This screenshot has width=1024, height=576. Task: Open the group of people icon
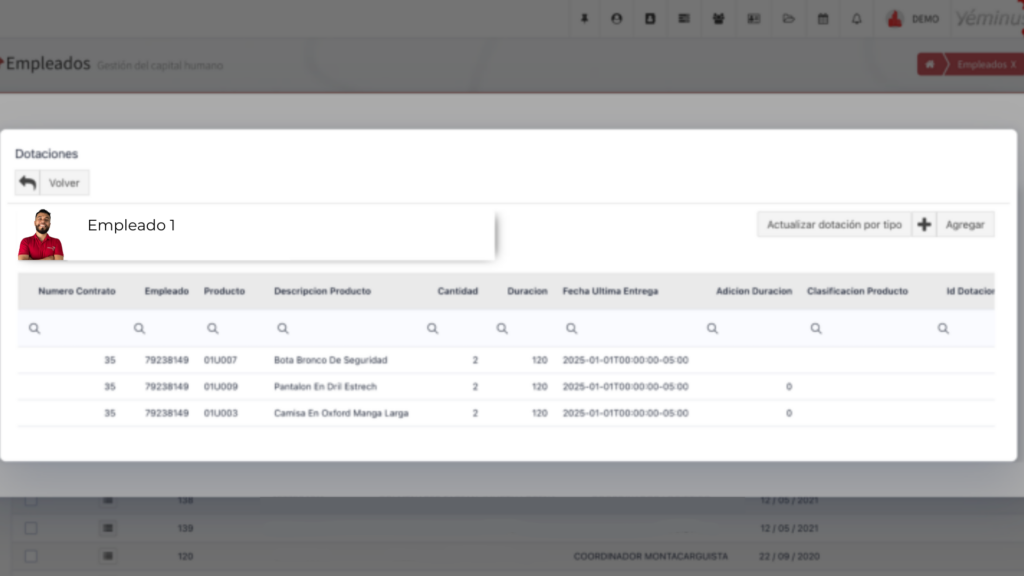[x=719, y=18]
